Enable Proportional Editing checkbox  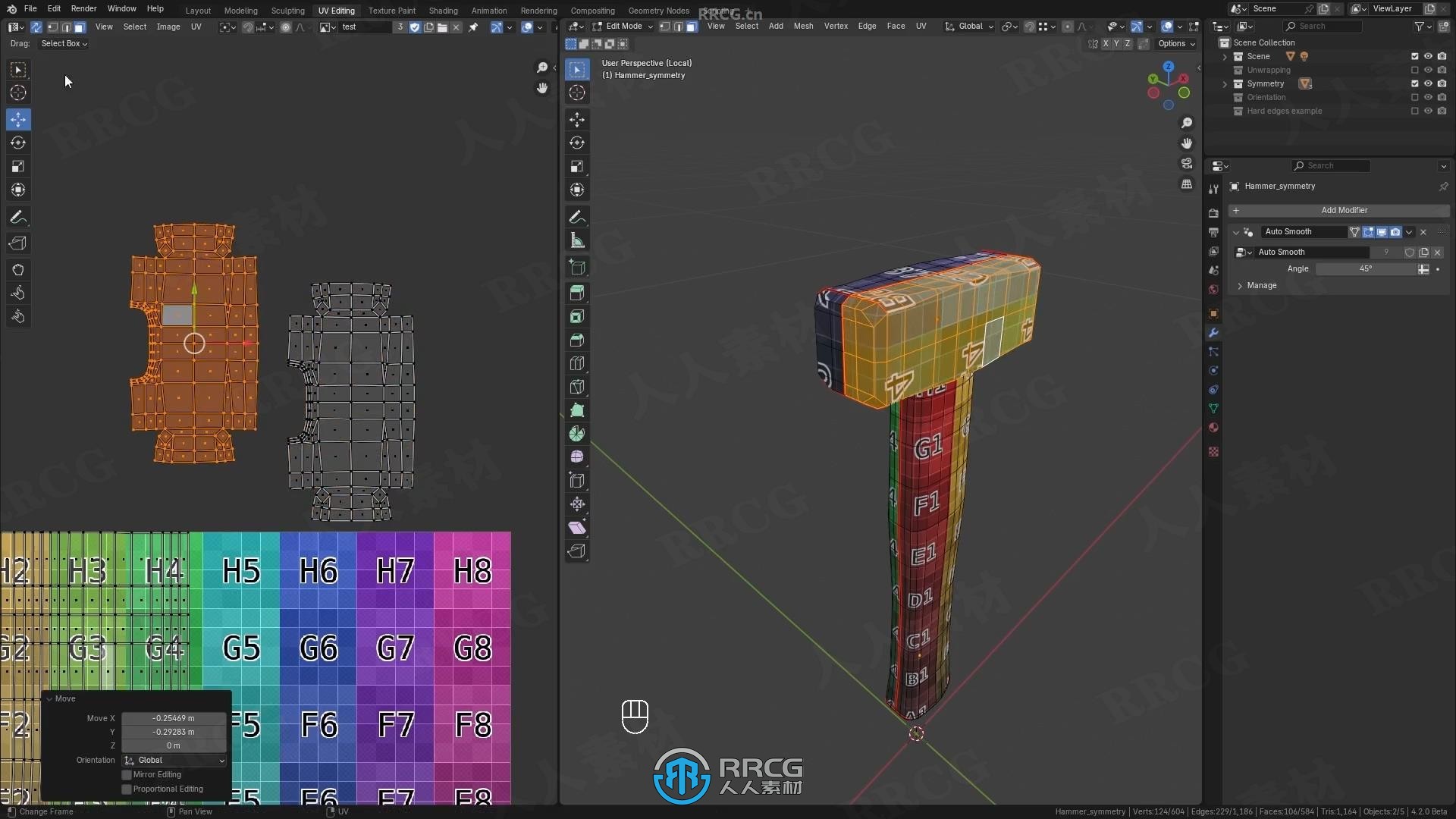tap(127, 789)
